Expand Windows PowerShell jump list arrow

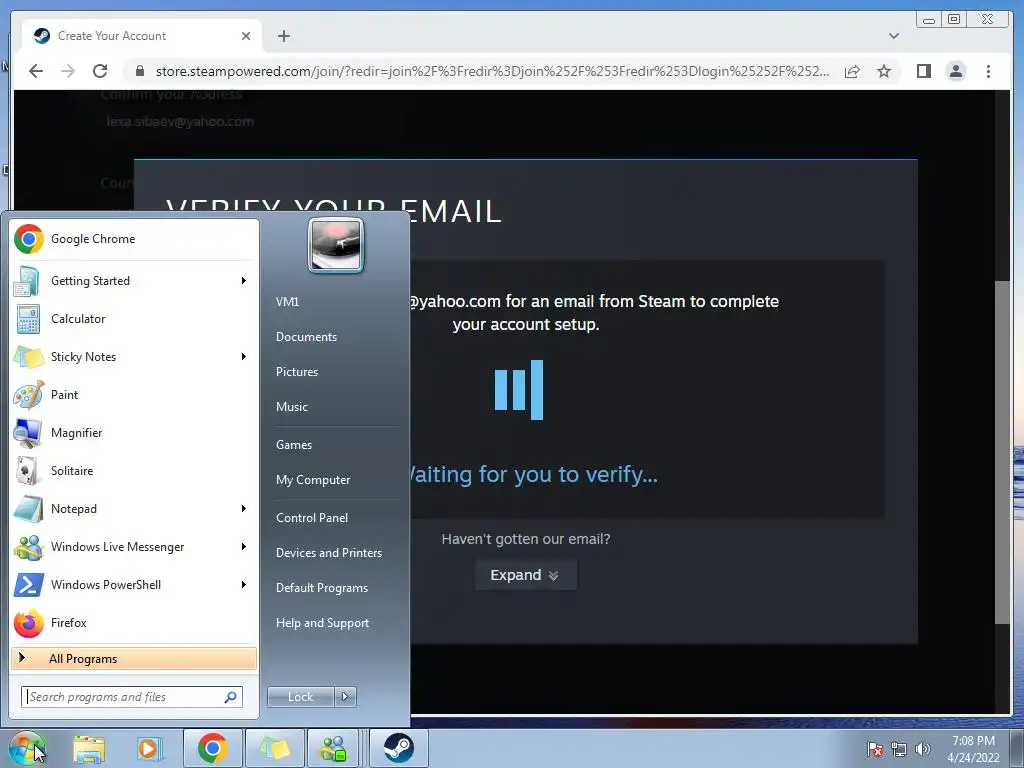click(x=244, y=584)
